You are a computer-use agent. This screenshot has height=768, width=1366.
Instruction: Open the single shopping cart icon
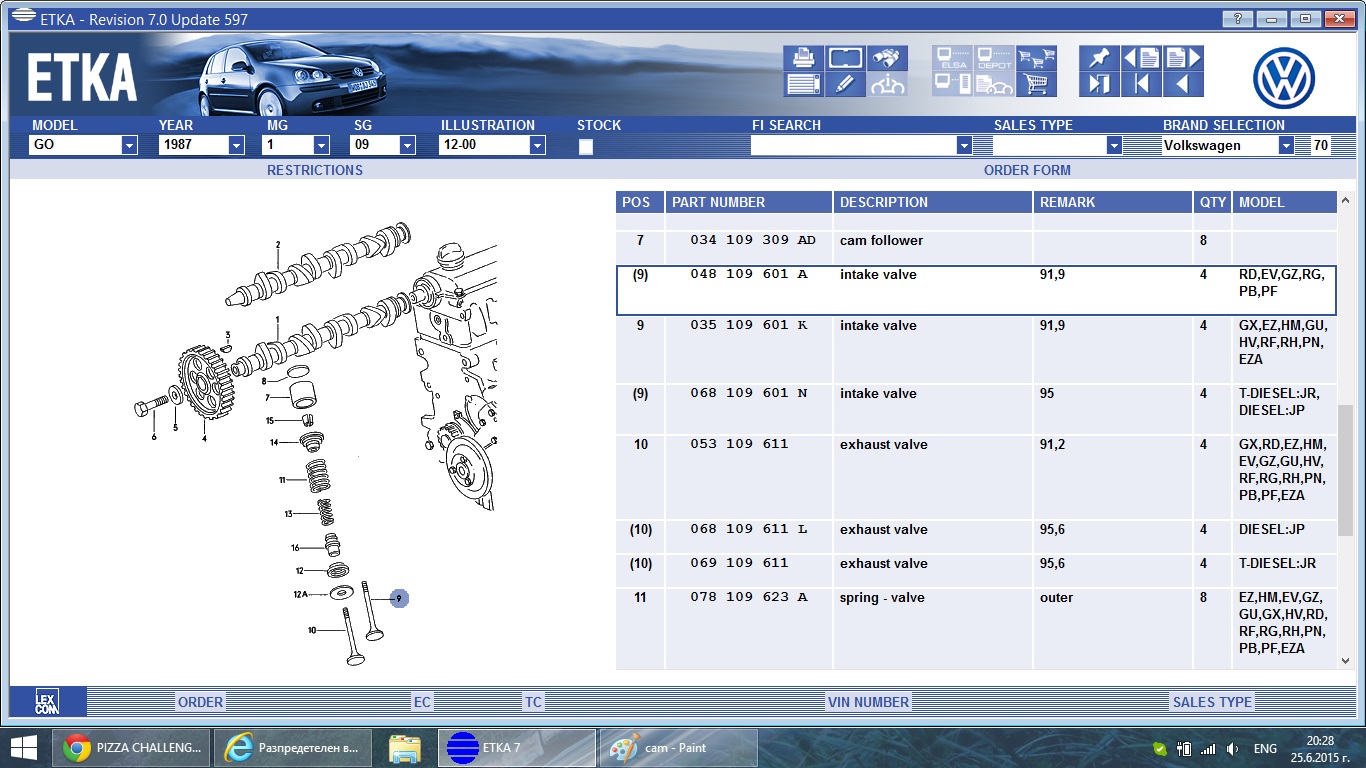coord(1036,84)
